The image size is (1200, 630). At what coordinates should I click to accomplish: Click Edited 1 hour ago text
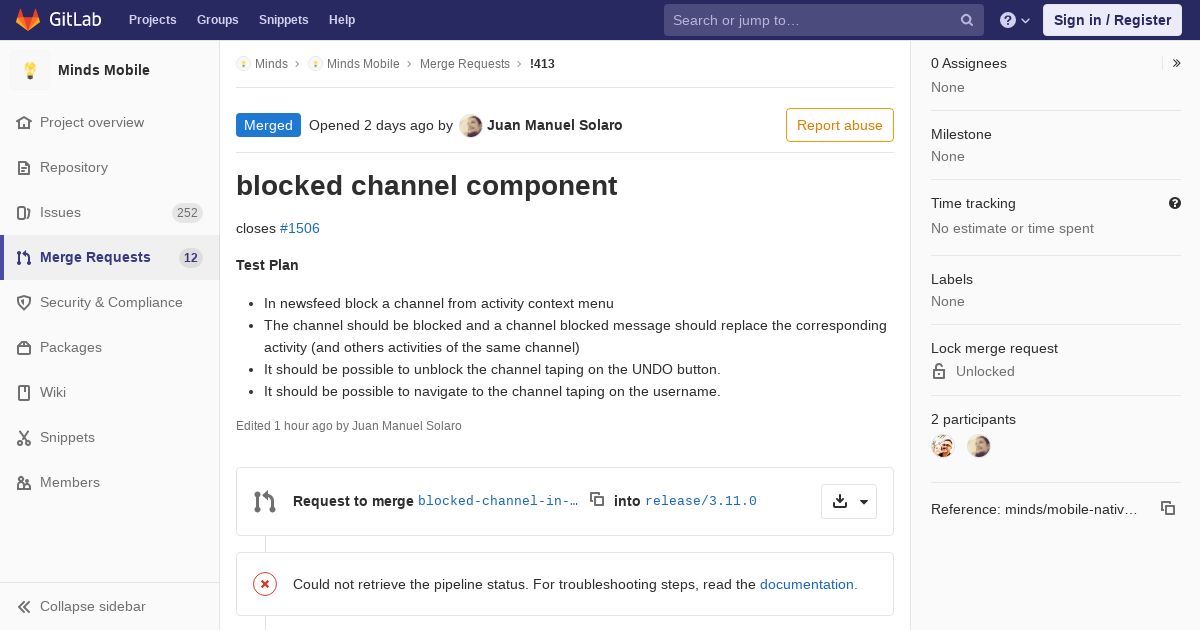pos(349,425)
